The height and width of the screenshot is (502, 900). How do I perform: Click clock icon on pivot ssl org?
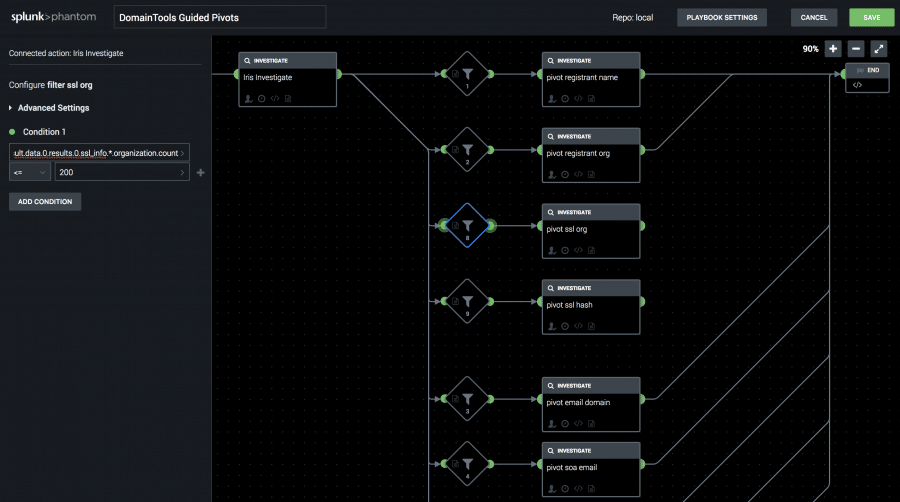pos(565,250)
